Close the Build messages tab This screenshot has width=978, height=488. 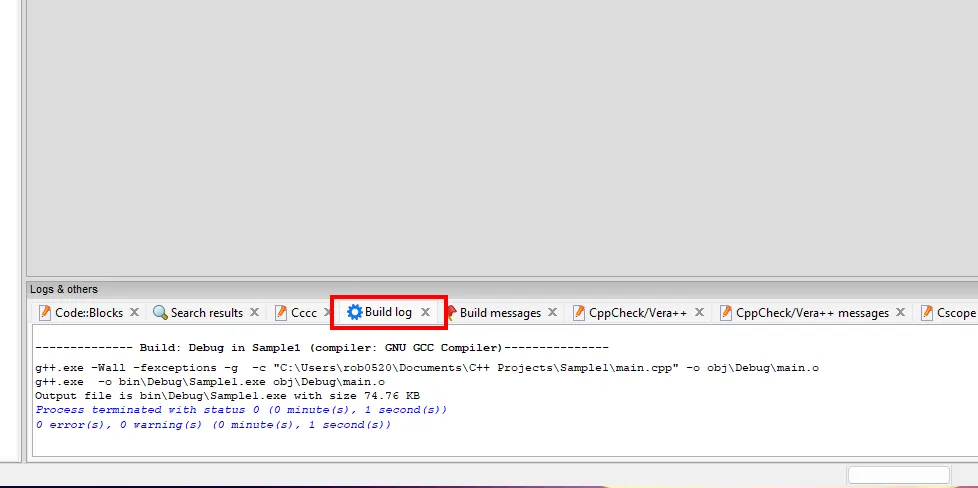pos(552,313)
